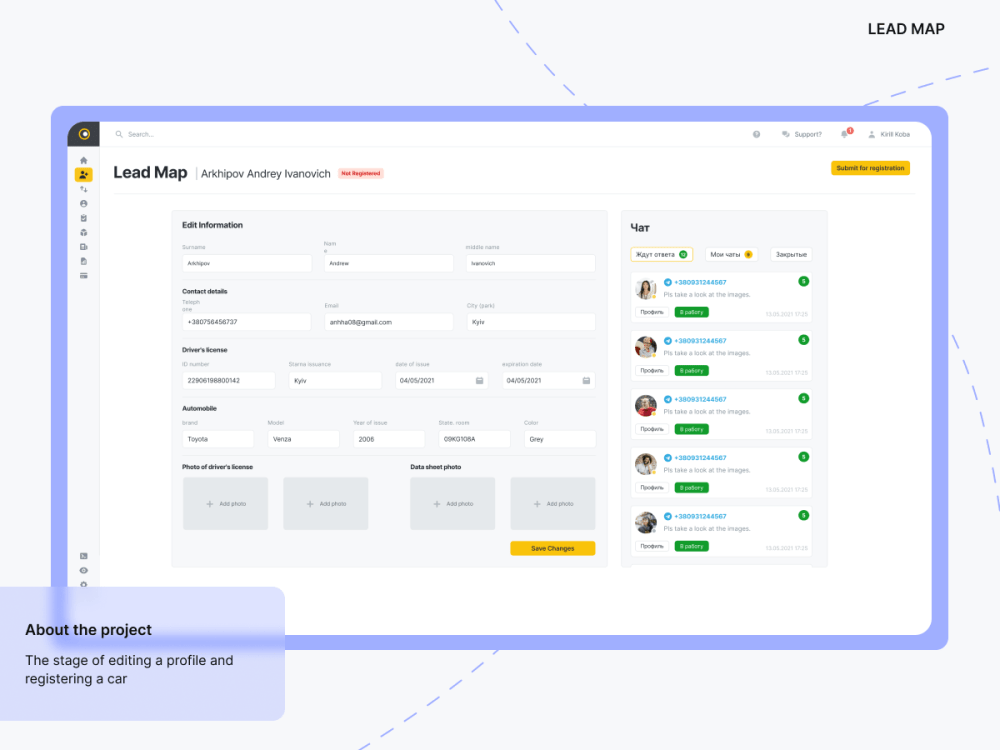Click the Model field Venza
1000x750 pixels.
tap(304, 439)
